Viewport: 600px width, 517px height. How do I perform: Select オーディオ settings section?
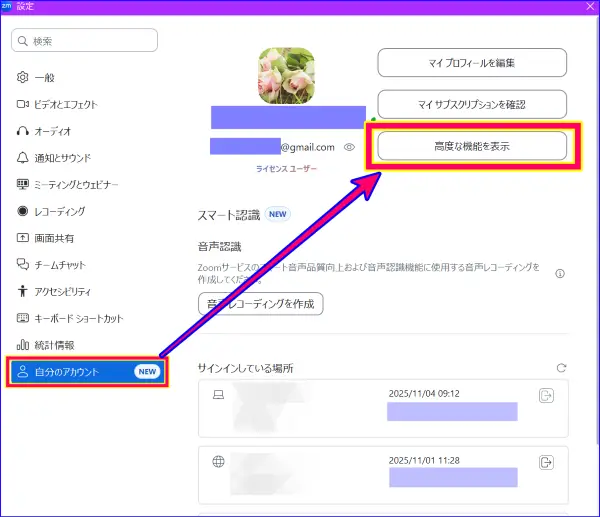[x=44, y=131]
